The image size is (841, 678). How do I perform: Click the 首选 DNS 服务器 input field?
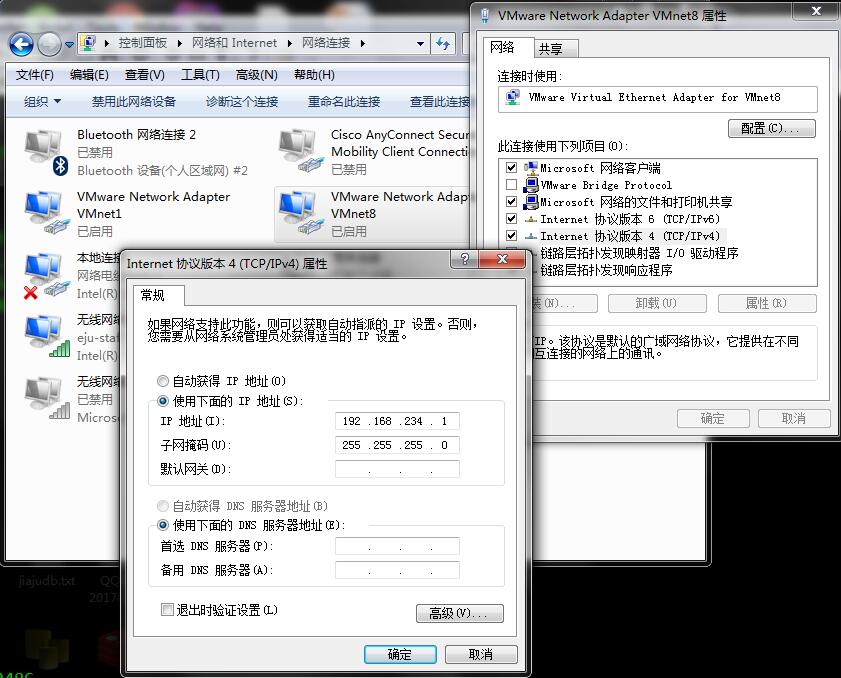[x=397, y=546]
